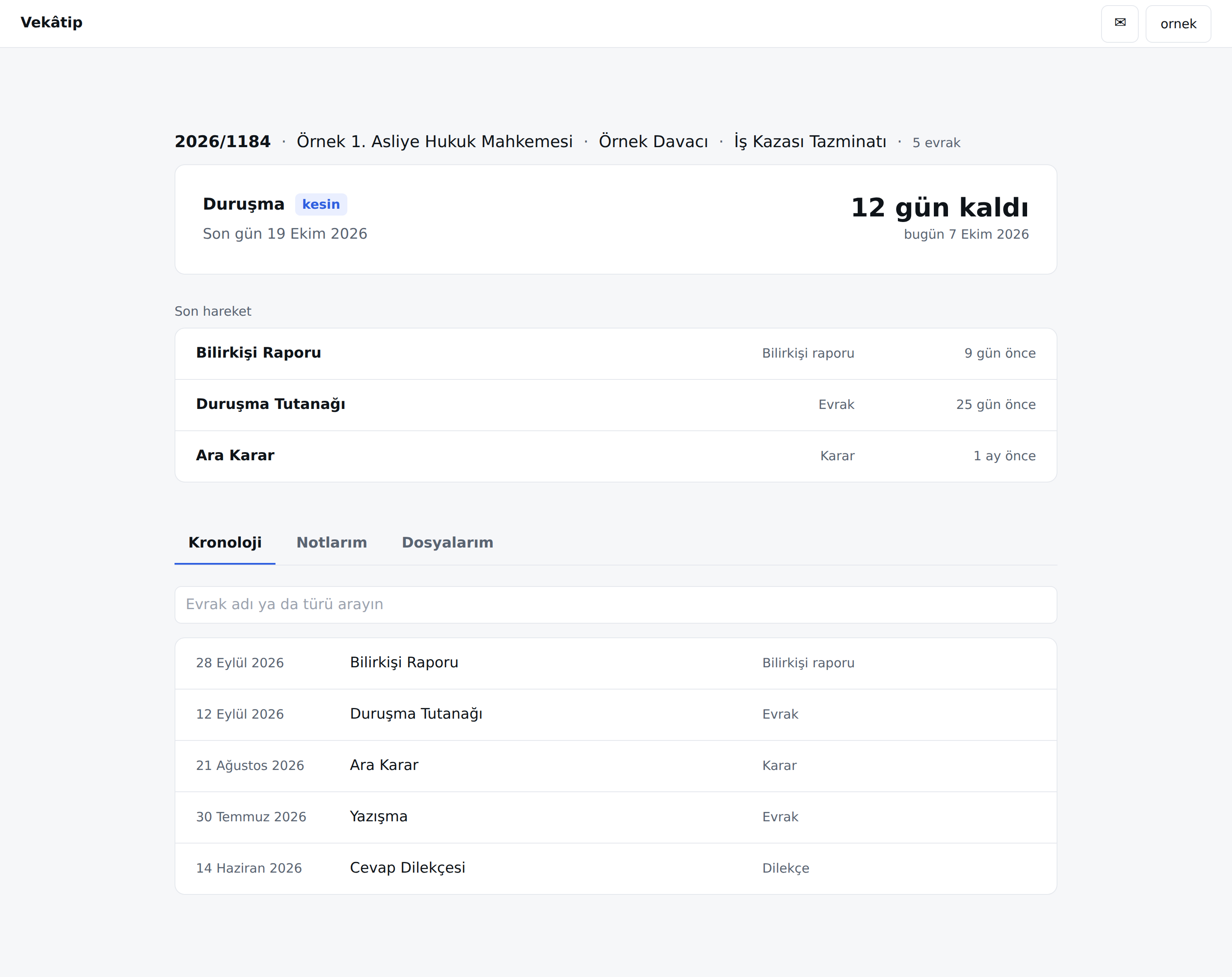Switch to the Dosyalarım tab
Image resolution: width=1232 pixels, height=977 pixels.
pos(447,542)
